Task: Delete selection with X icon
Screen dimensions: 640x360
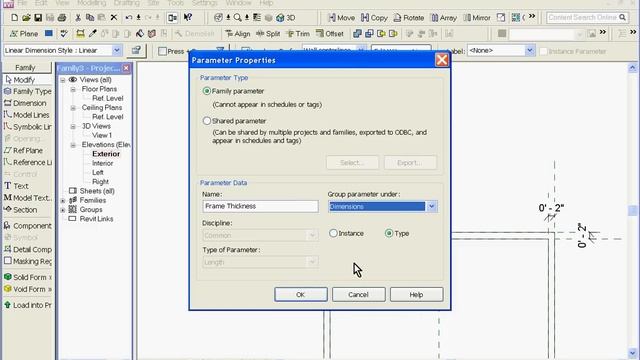Action: click(114, 18)
